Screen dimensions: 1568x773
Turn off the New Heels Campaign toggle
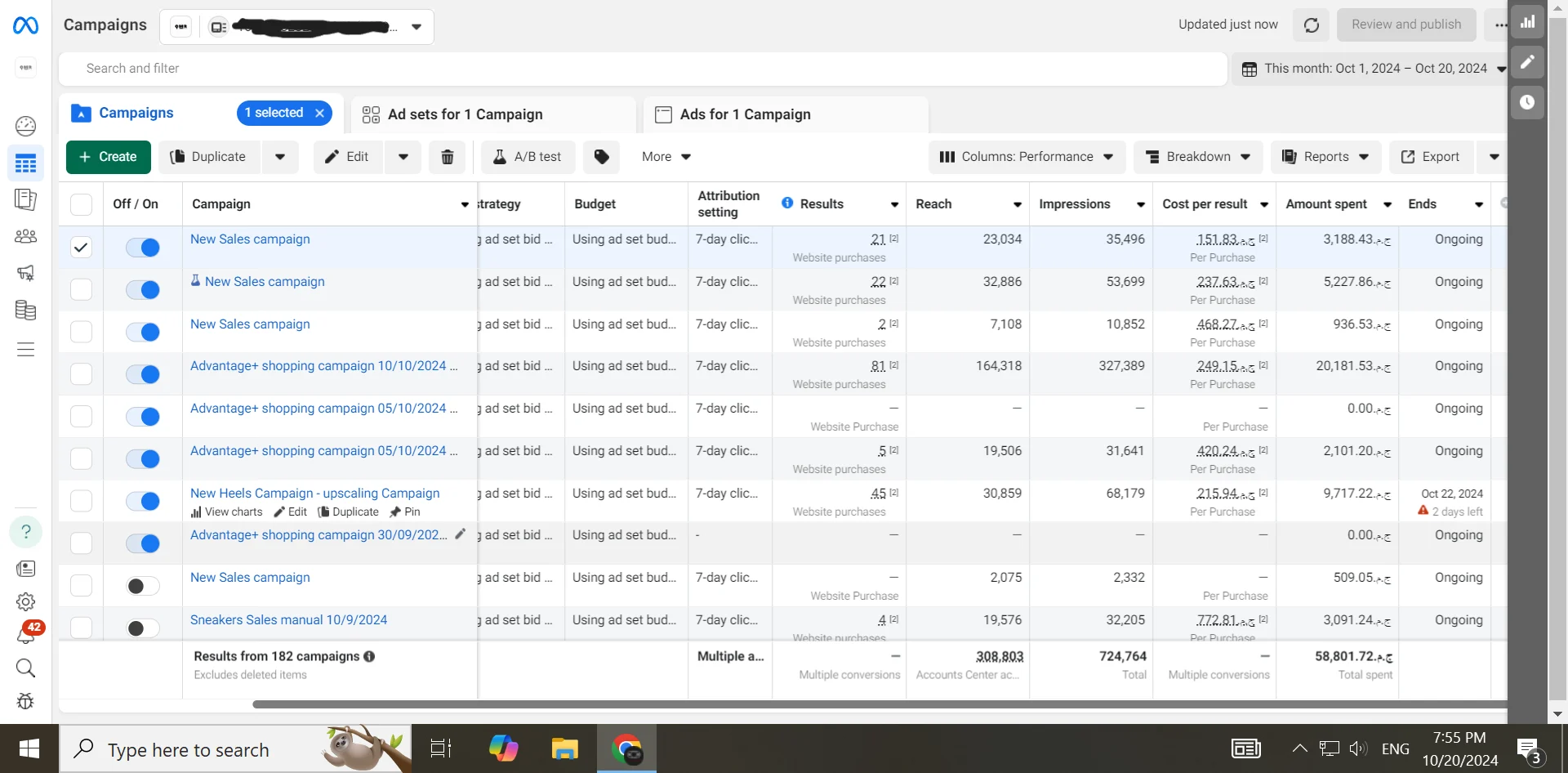pos(143,501)
